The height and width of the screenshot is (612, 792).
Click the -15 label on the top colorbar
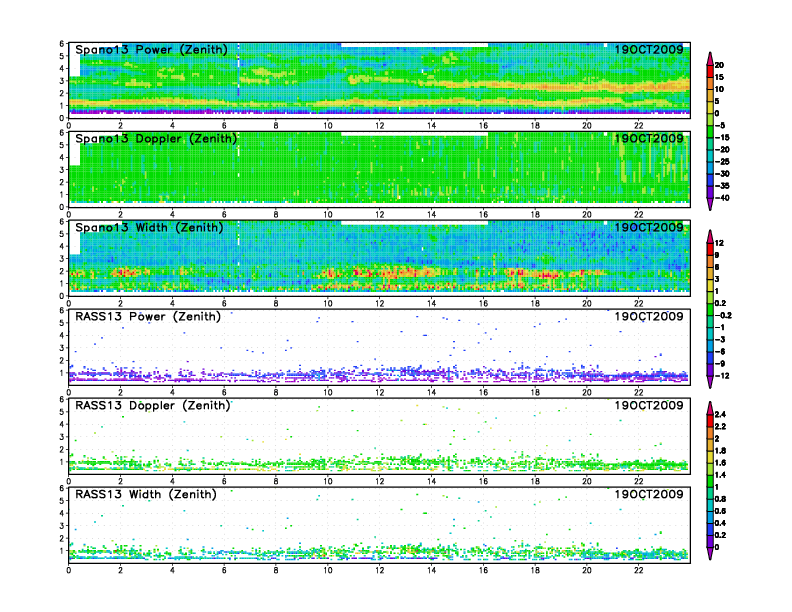click(722, 137)
